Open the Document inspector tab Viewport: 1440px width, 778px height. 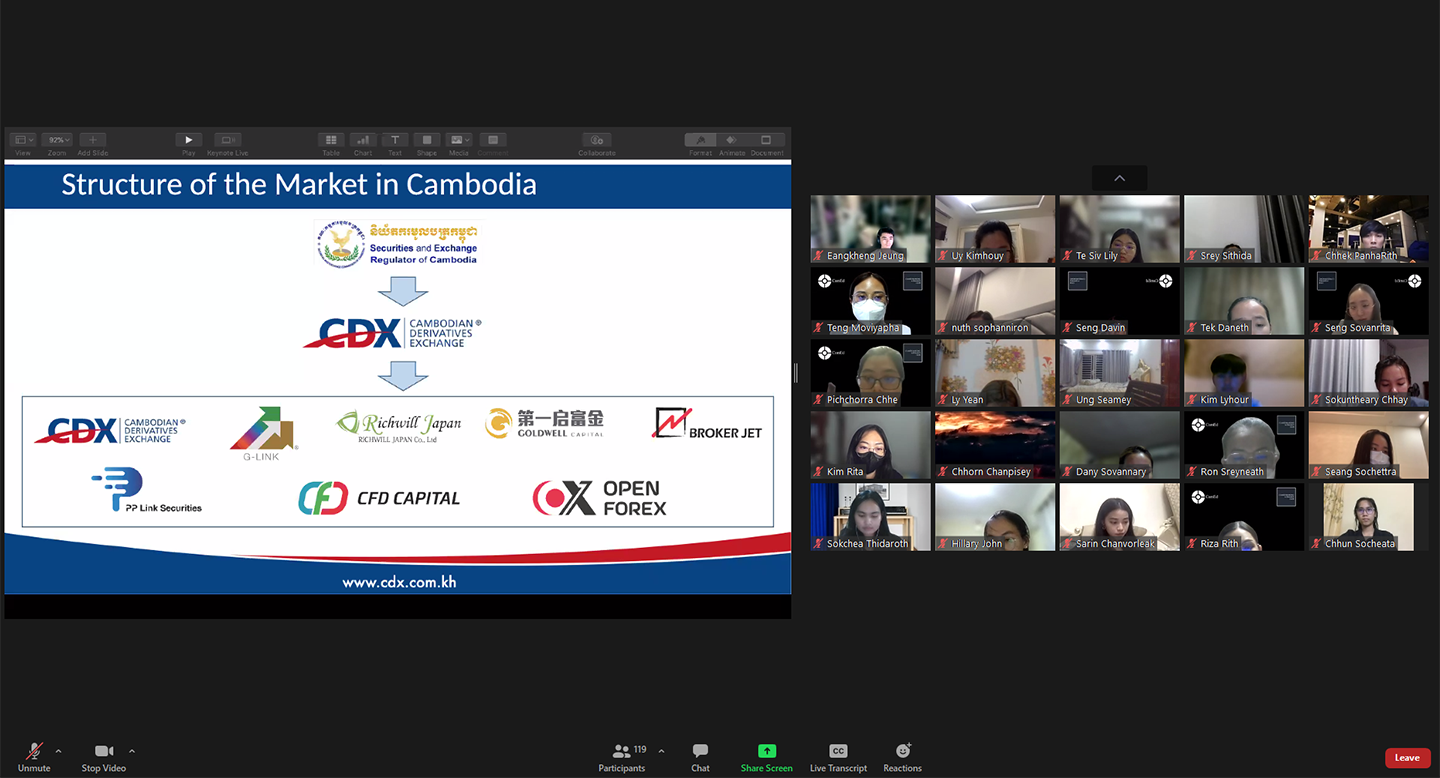(x=766, y=140)
